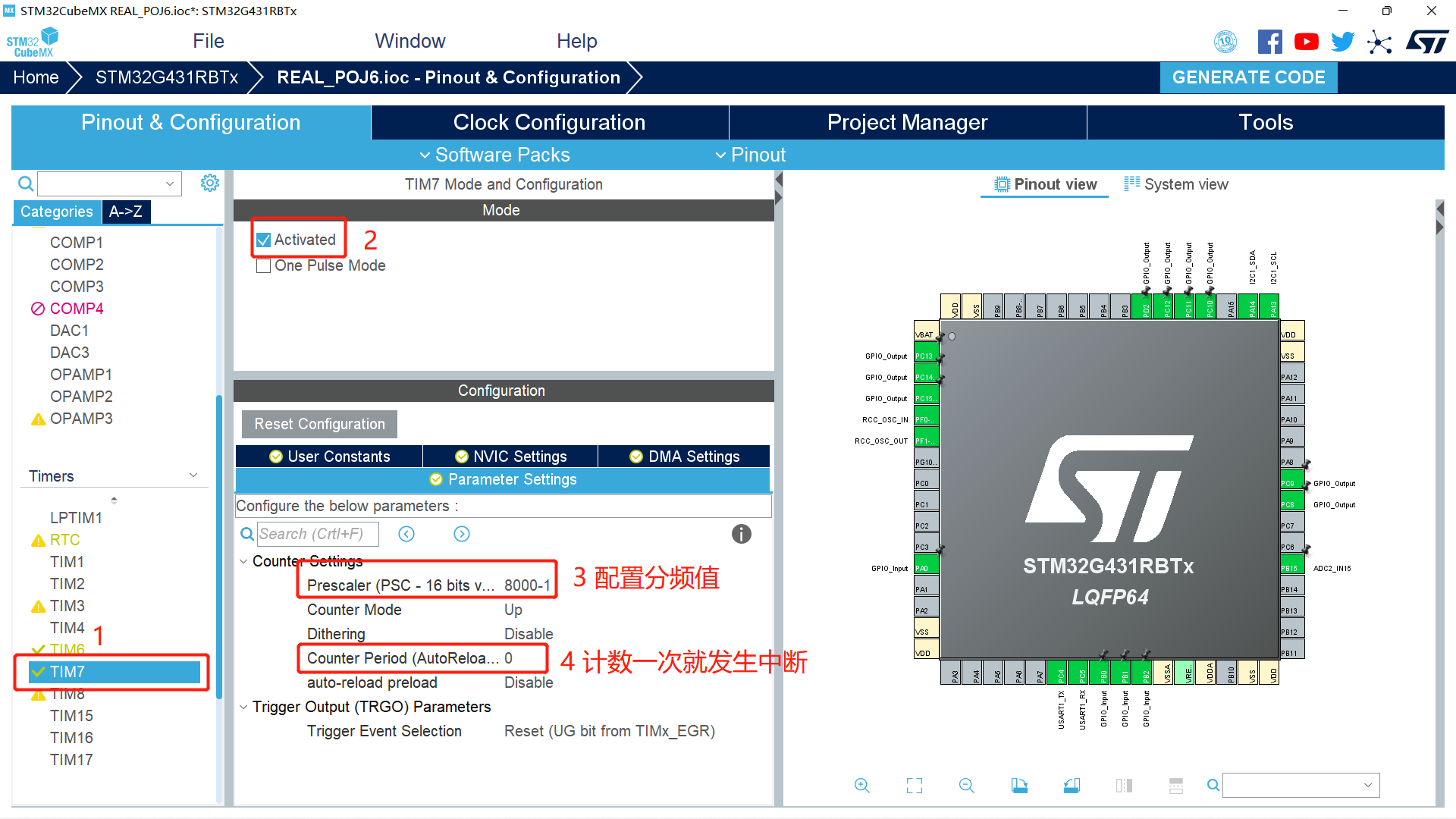Open the categories settings gear icon
Image resolution: width=1456 pixels, height=819 pixels.
210,183
